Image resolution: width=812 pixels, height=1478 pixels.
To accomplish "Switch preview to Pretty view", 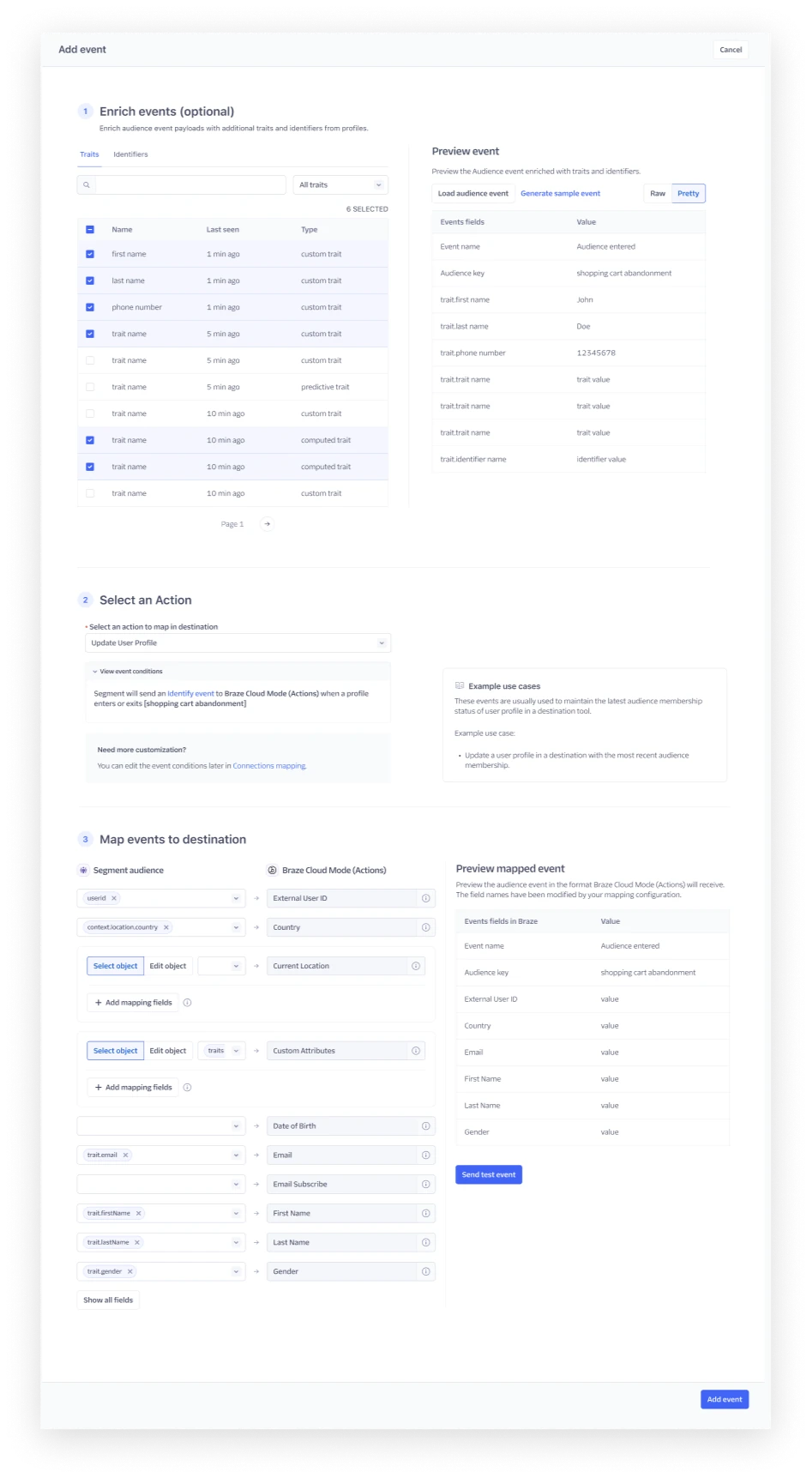I will pos(689,193).
